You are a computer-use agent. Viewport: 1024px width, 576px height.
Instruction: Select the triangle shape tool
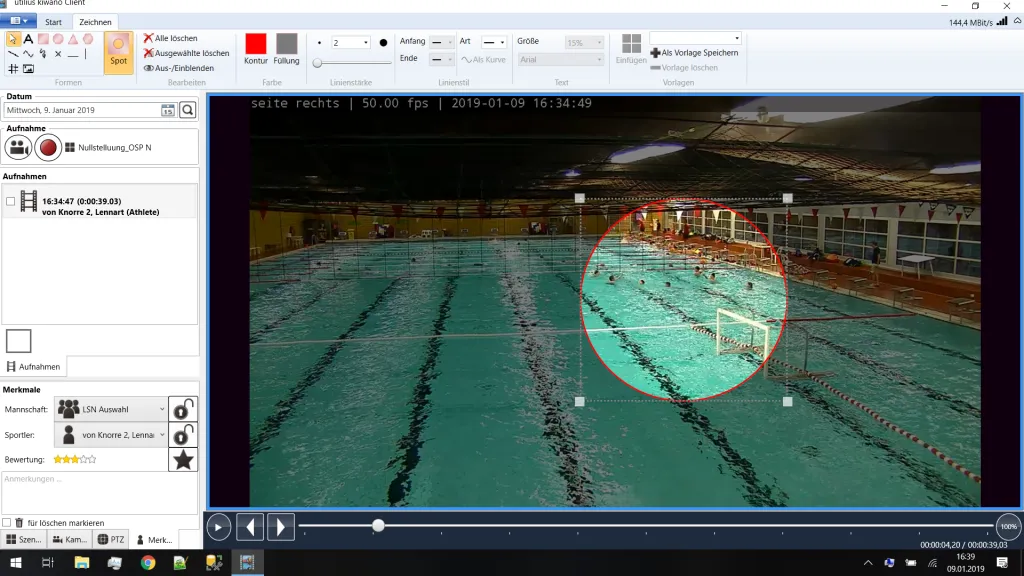coord(72,39)
